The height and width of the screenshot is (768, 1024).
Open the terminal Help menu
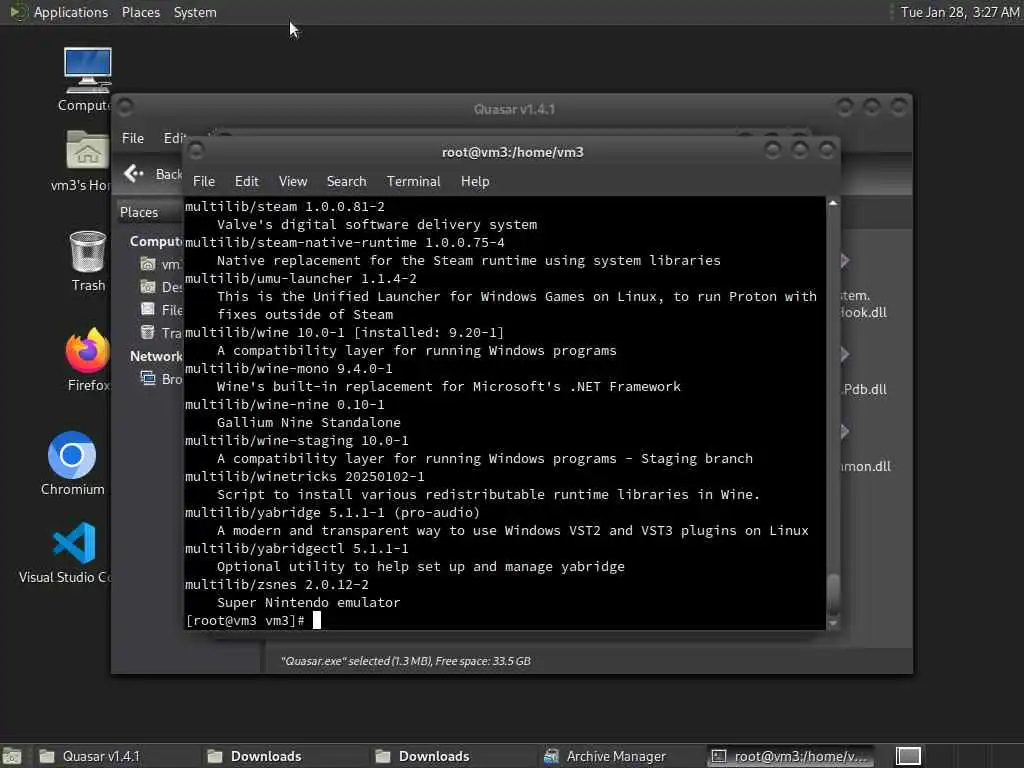[475, 181]
